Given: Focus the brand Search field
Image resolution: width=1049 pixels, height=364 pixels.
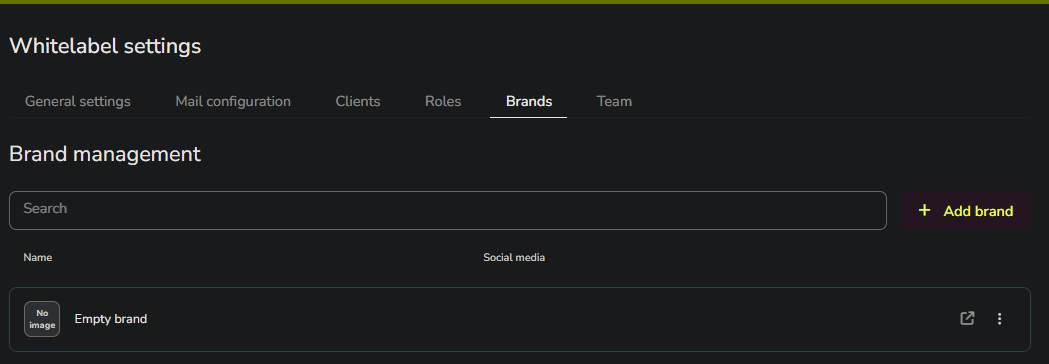Looking at the screenshot, I should click(448, 211).
